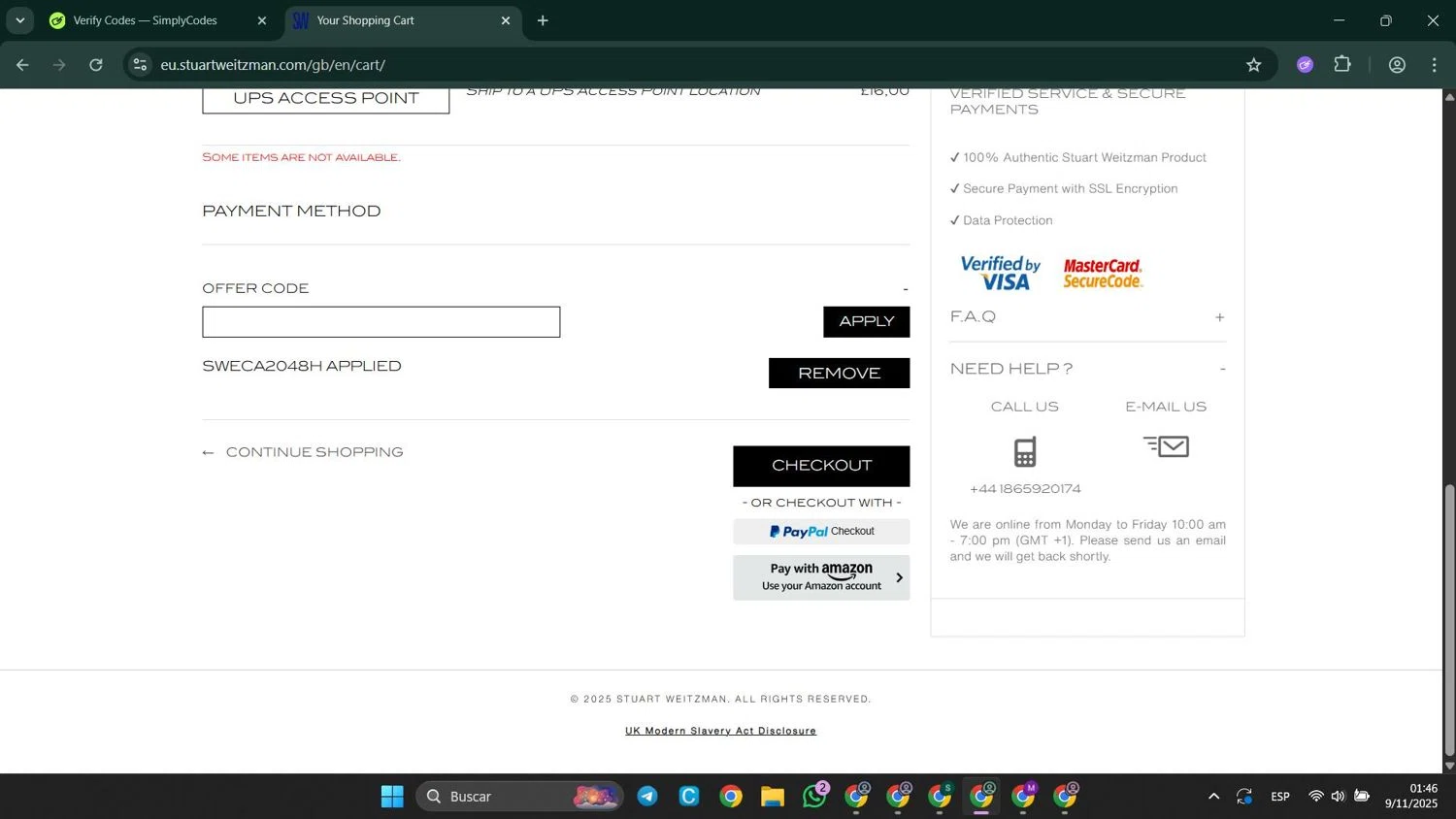Open a new browser tab

pyautogui.click(x=543, y=20)
